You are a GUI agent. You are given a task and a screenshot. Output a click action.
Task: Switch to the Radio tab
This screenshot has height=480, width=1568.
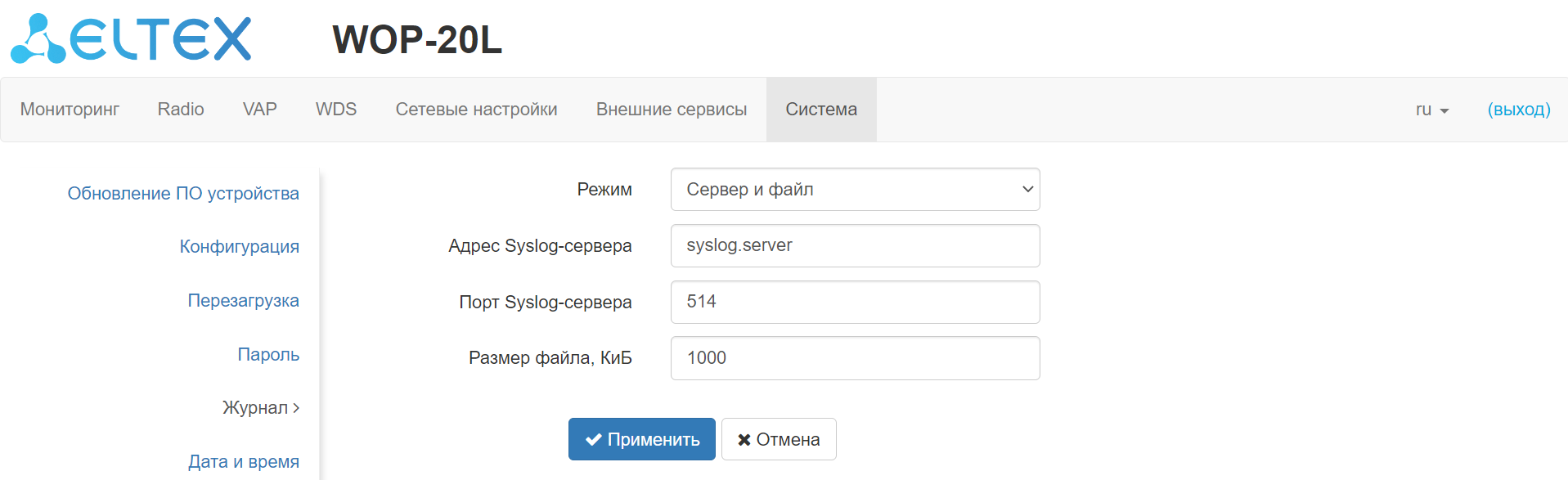tap(181, 110)
